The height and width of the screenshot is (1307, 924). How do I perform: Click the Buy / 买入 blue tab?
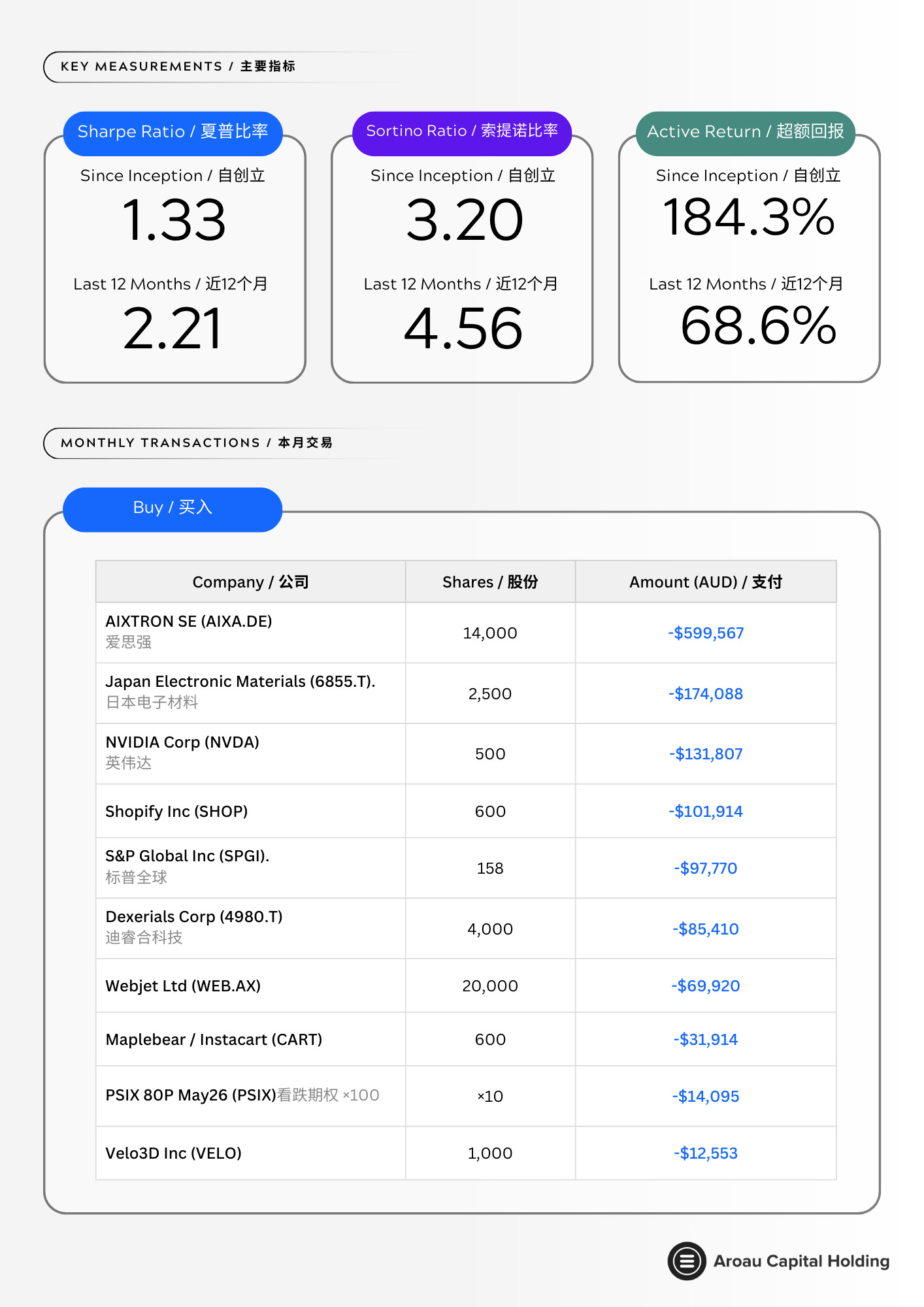(173, 509)
